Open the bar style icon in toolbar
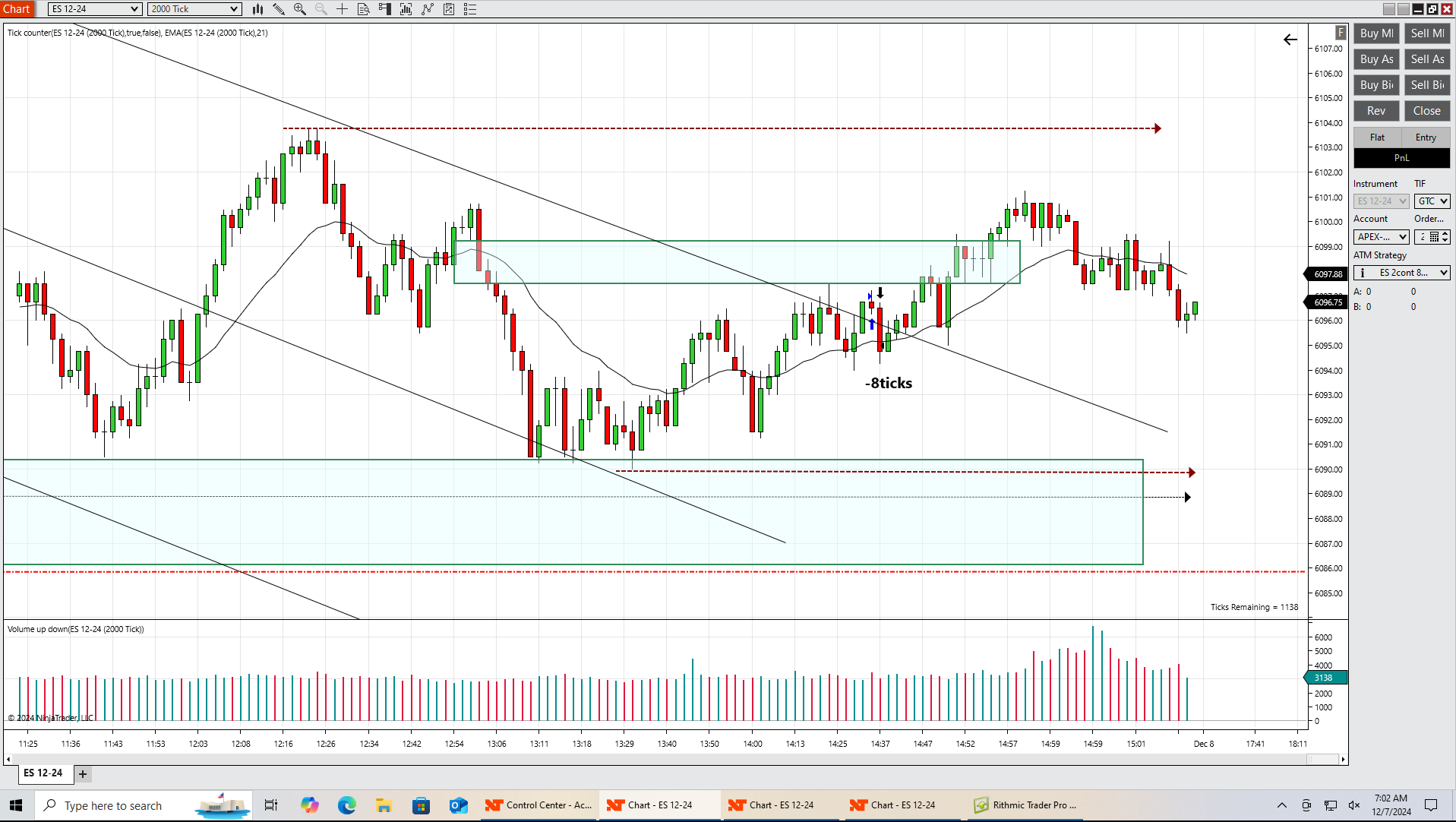1456x822 pixels. click(258, 9)
